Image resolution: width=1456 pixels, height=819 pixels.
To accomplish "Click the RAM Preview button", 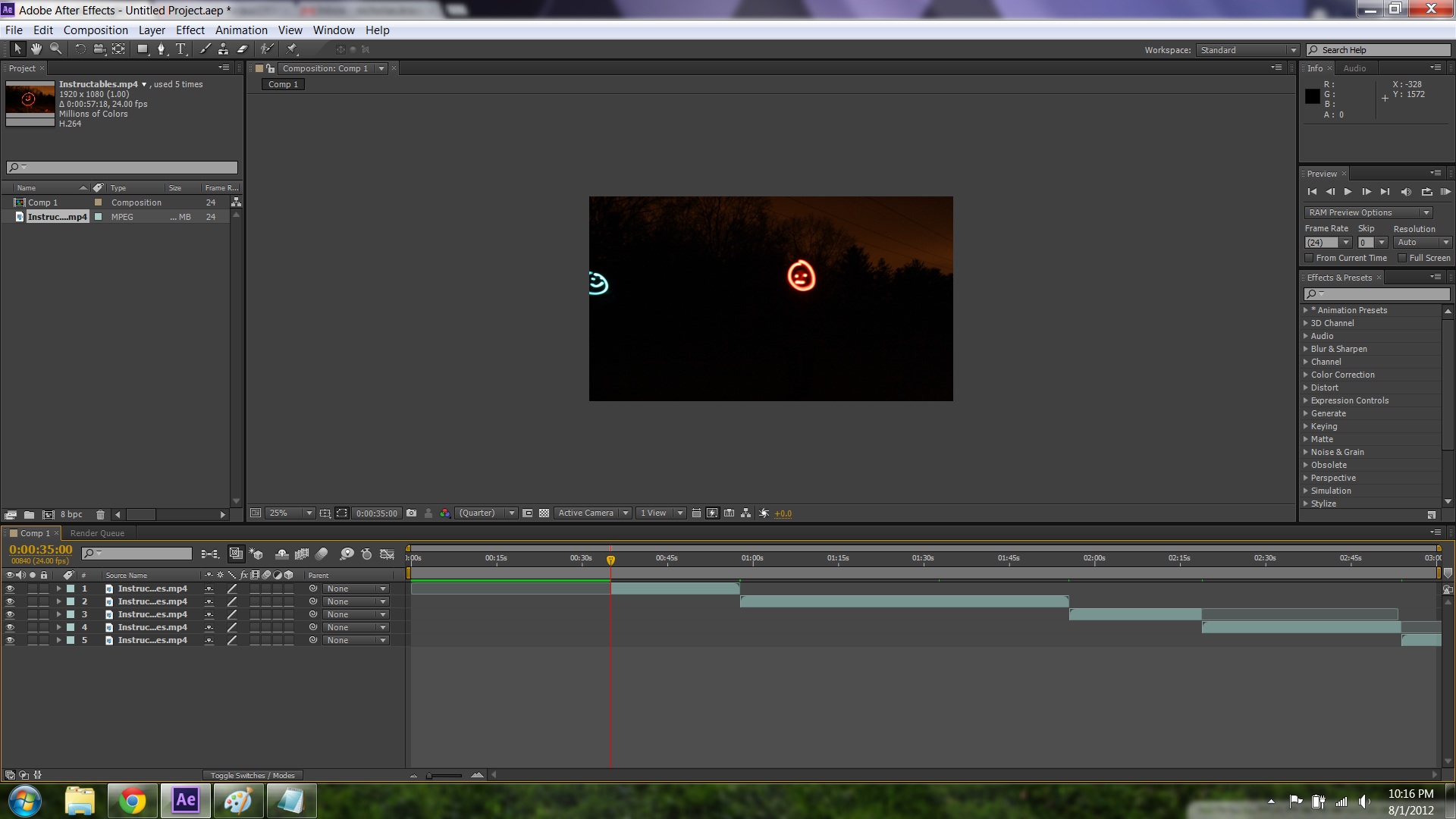I will coord(1445,192).
